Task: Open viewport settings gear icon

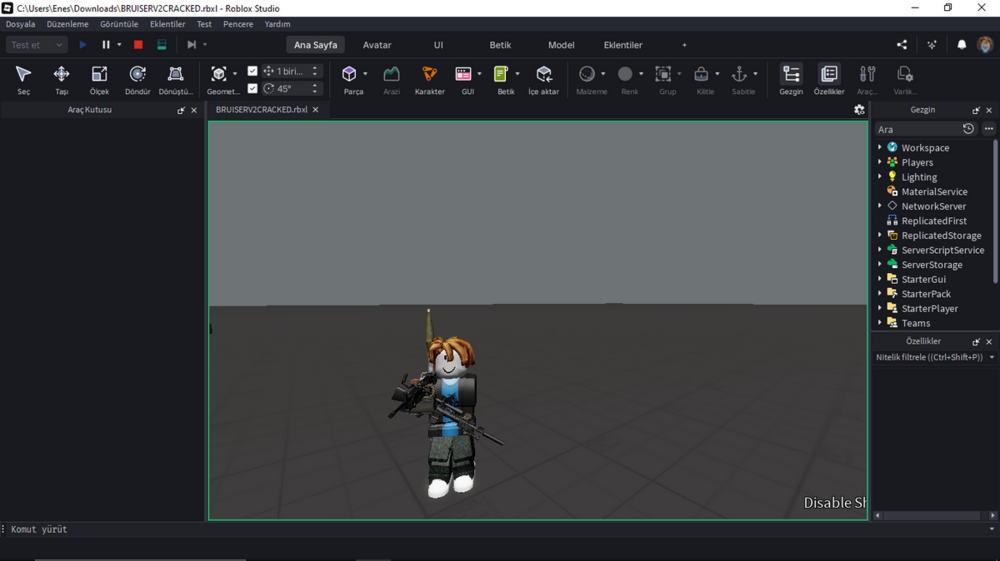Action: pyautogui.click(x=859, y=110)
